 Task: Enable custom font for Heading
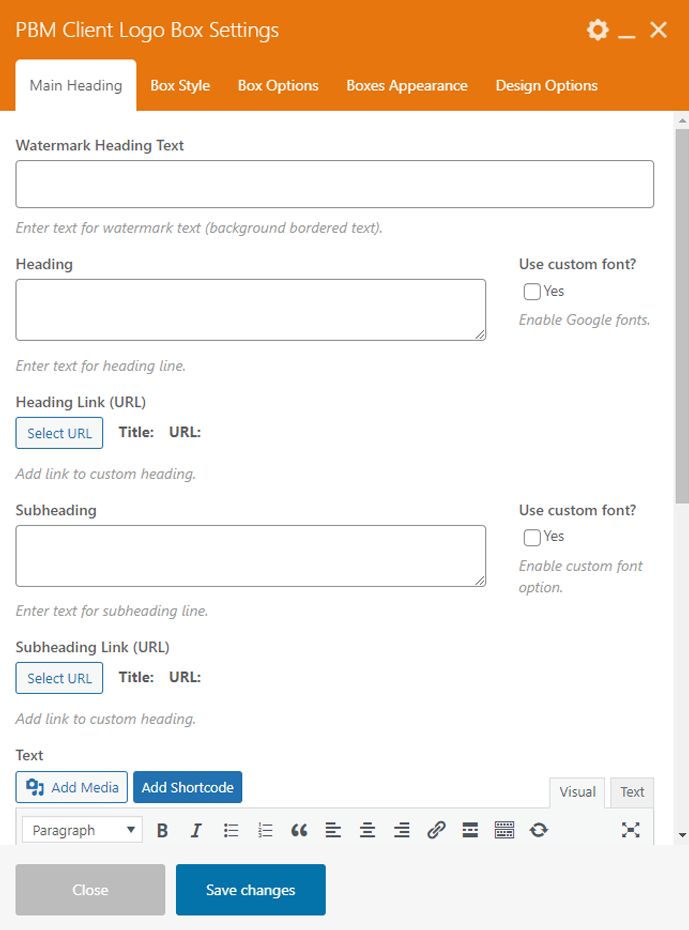coord(532,292)
